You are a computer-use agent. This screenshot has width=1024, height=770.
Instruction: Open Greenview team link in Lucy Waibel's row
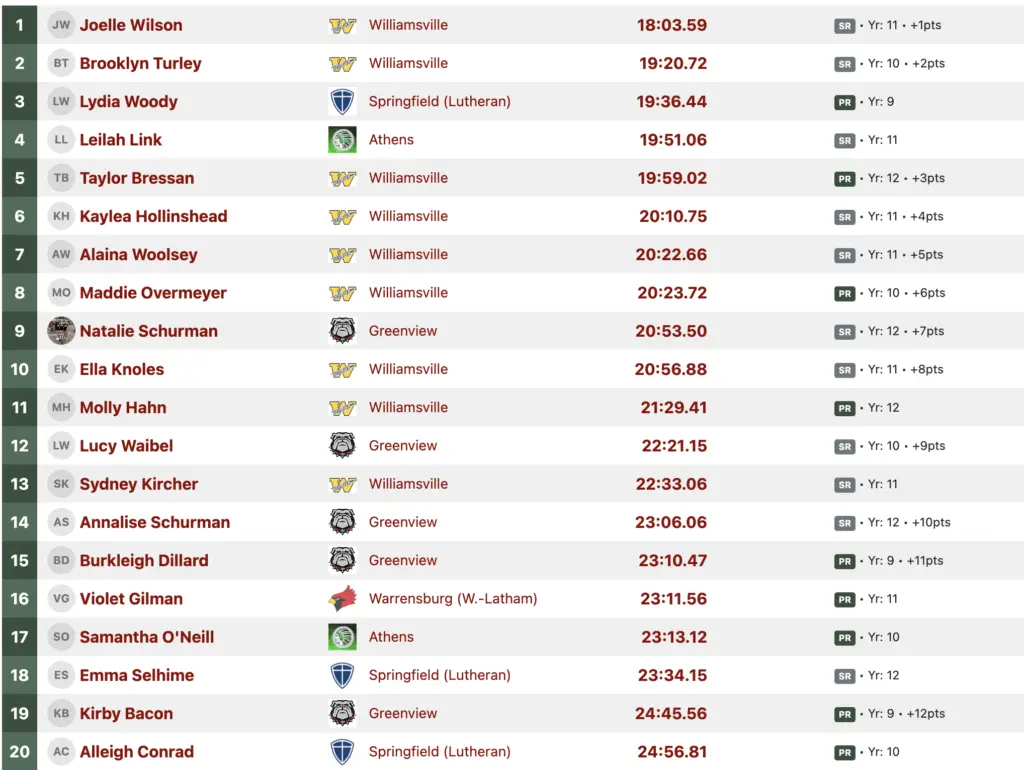click(x=403, y=446)
